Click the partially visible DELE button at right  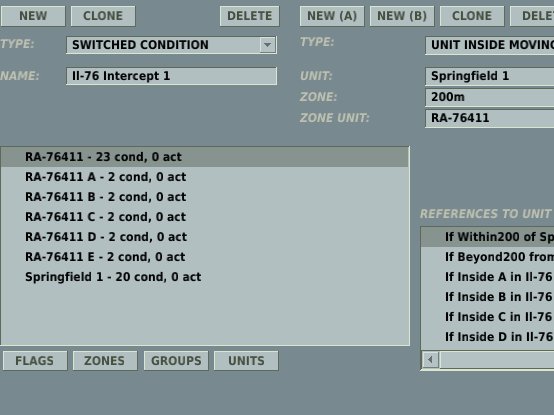532,16
